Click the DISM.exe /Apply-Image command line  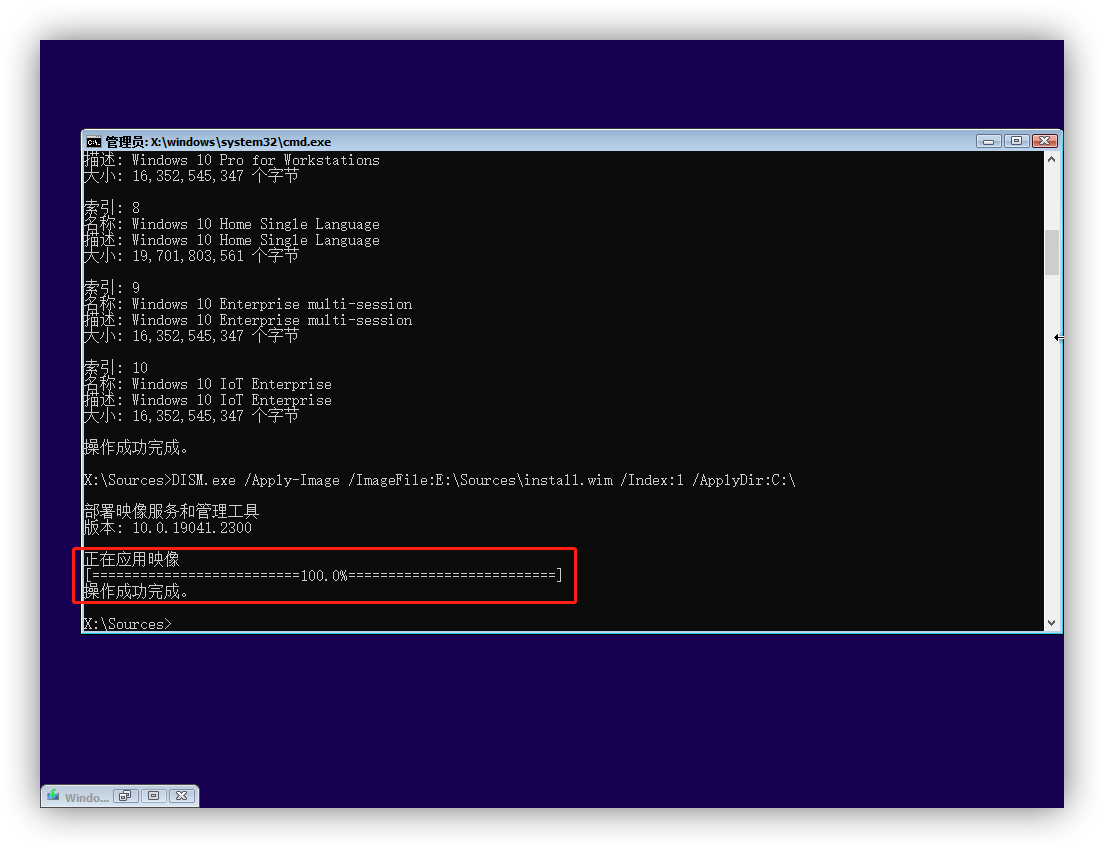pyautogui.click(x=439, y=480)
